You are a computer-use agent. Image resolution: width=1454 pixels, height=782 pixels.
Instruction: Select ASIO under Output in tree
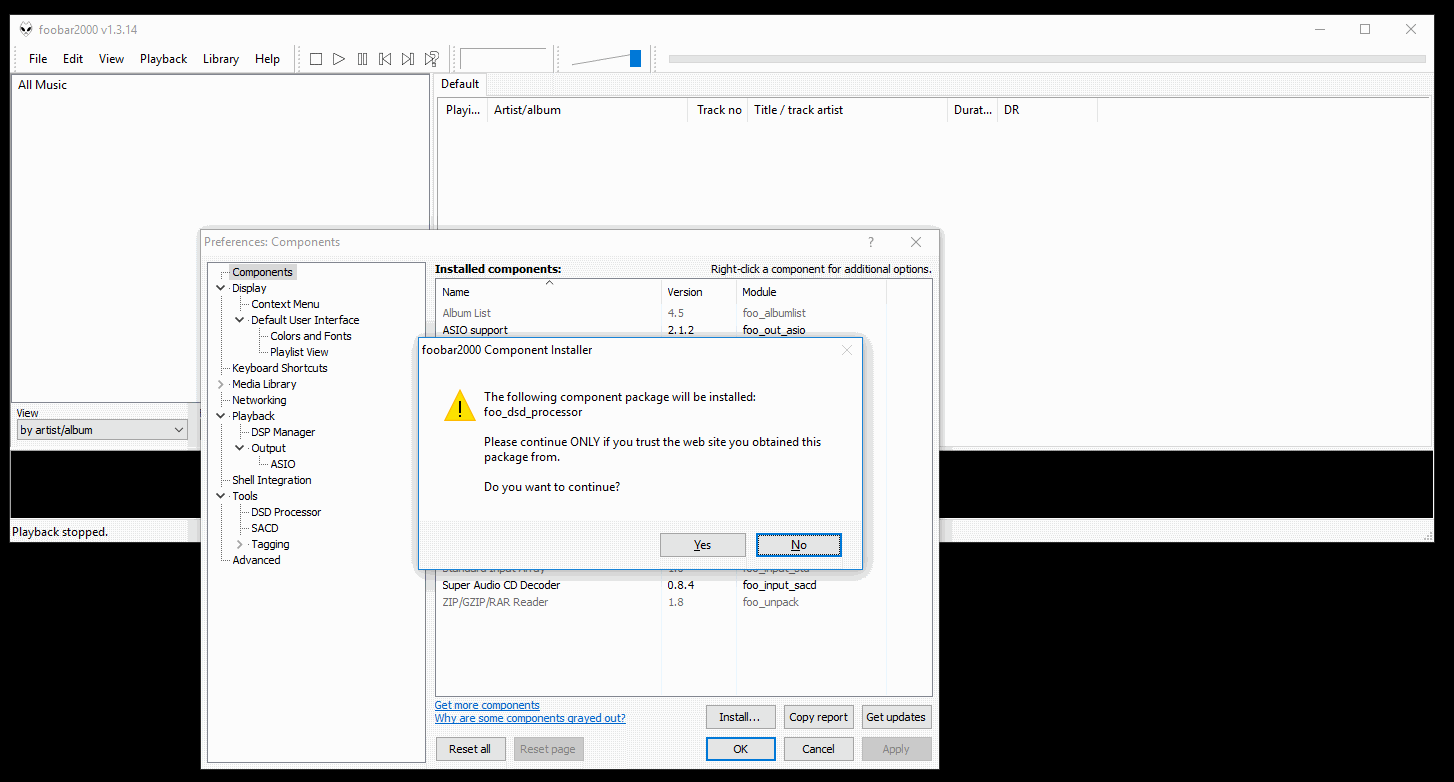click(283, 464)
